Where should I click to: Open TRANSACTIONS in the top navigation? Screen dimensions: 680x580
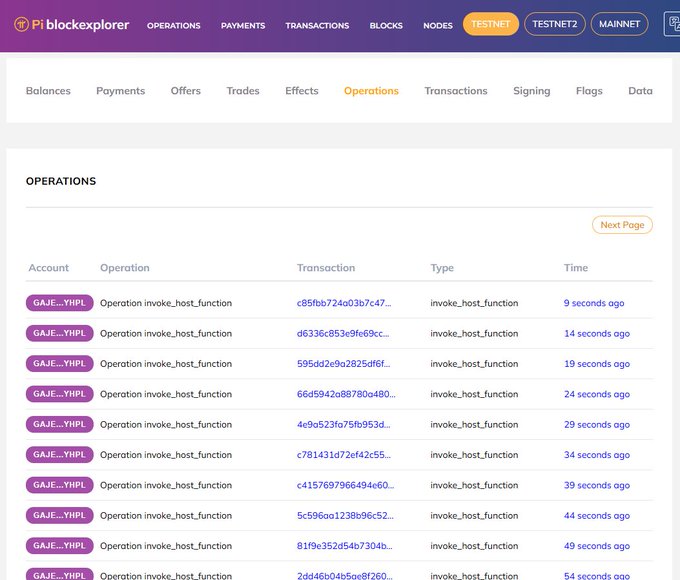click(x=317, y=26)
